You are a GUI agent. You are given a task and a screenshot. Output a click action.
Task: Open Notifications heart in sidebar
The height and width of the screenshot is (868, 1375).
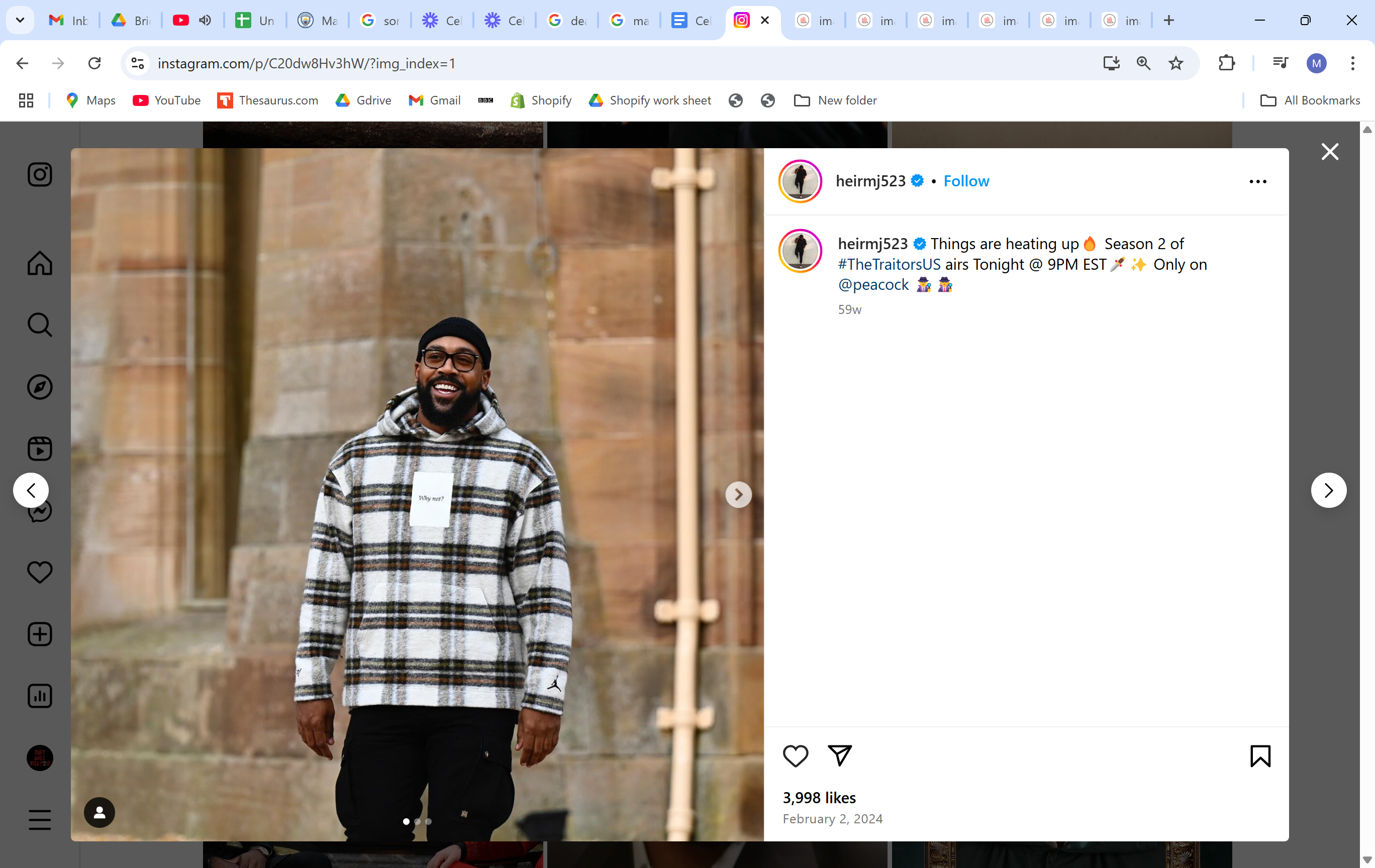(40, 572)
